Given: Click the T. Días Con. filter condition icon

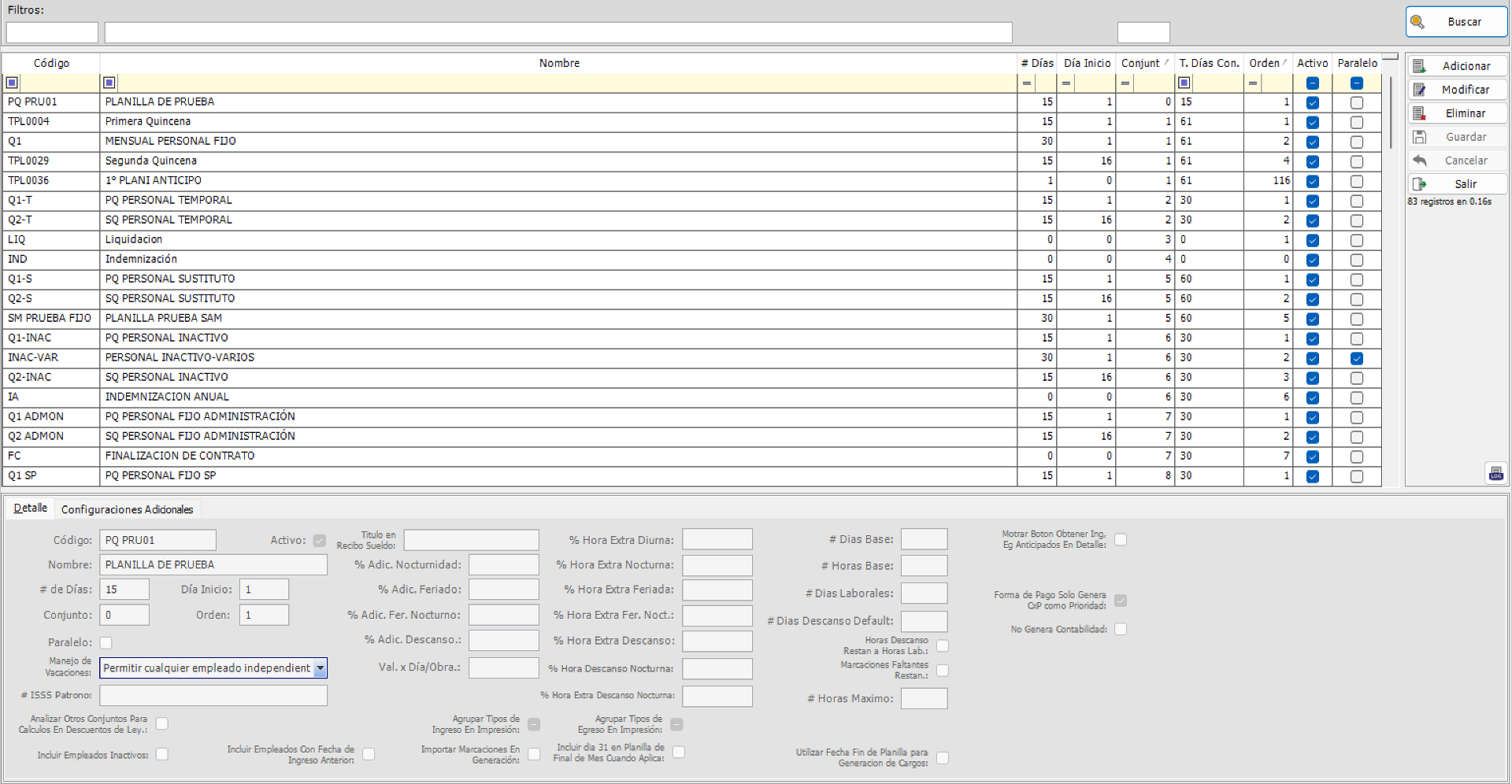Looking at the screenshot, I should pos(1184,83).
